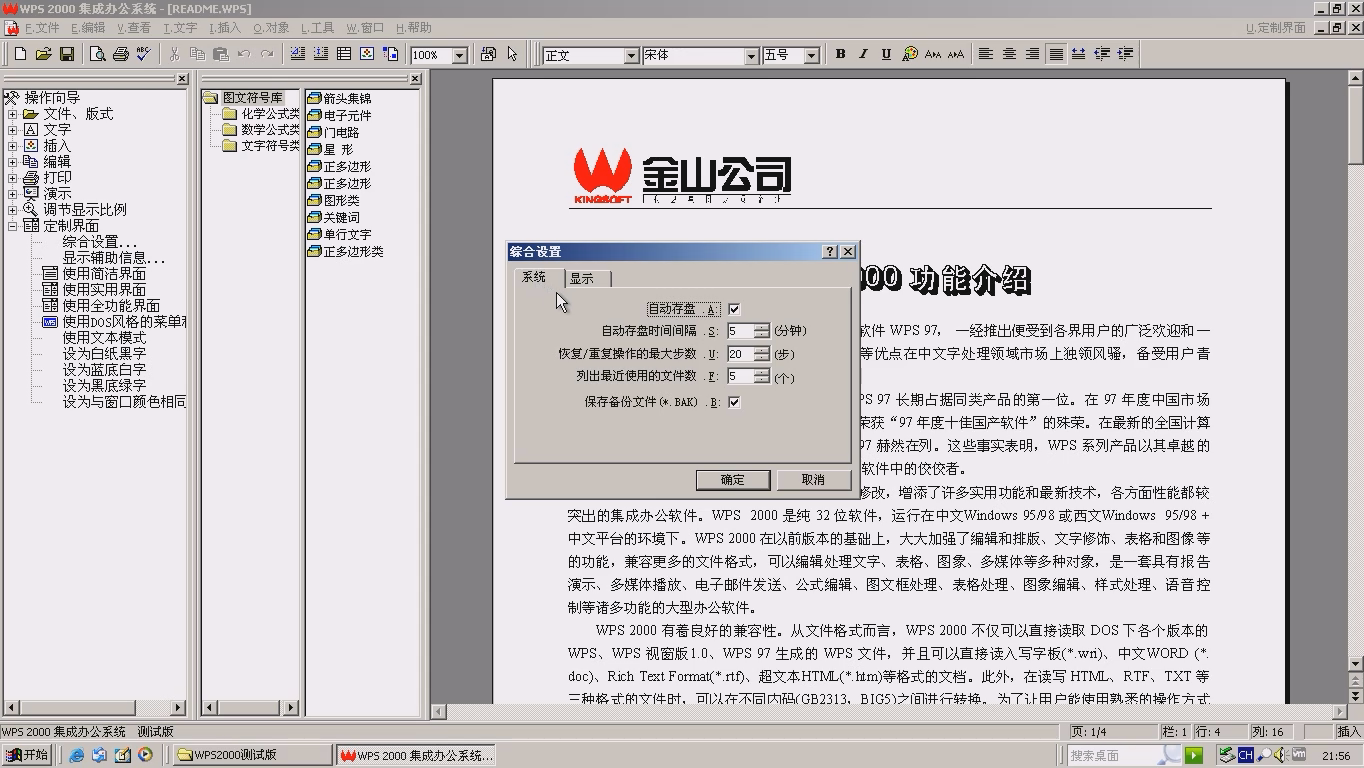Toggle the 自动存盘 checkbox
1364x768 pixels.
[x=734, y=309]
